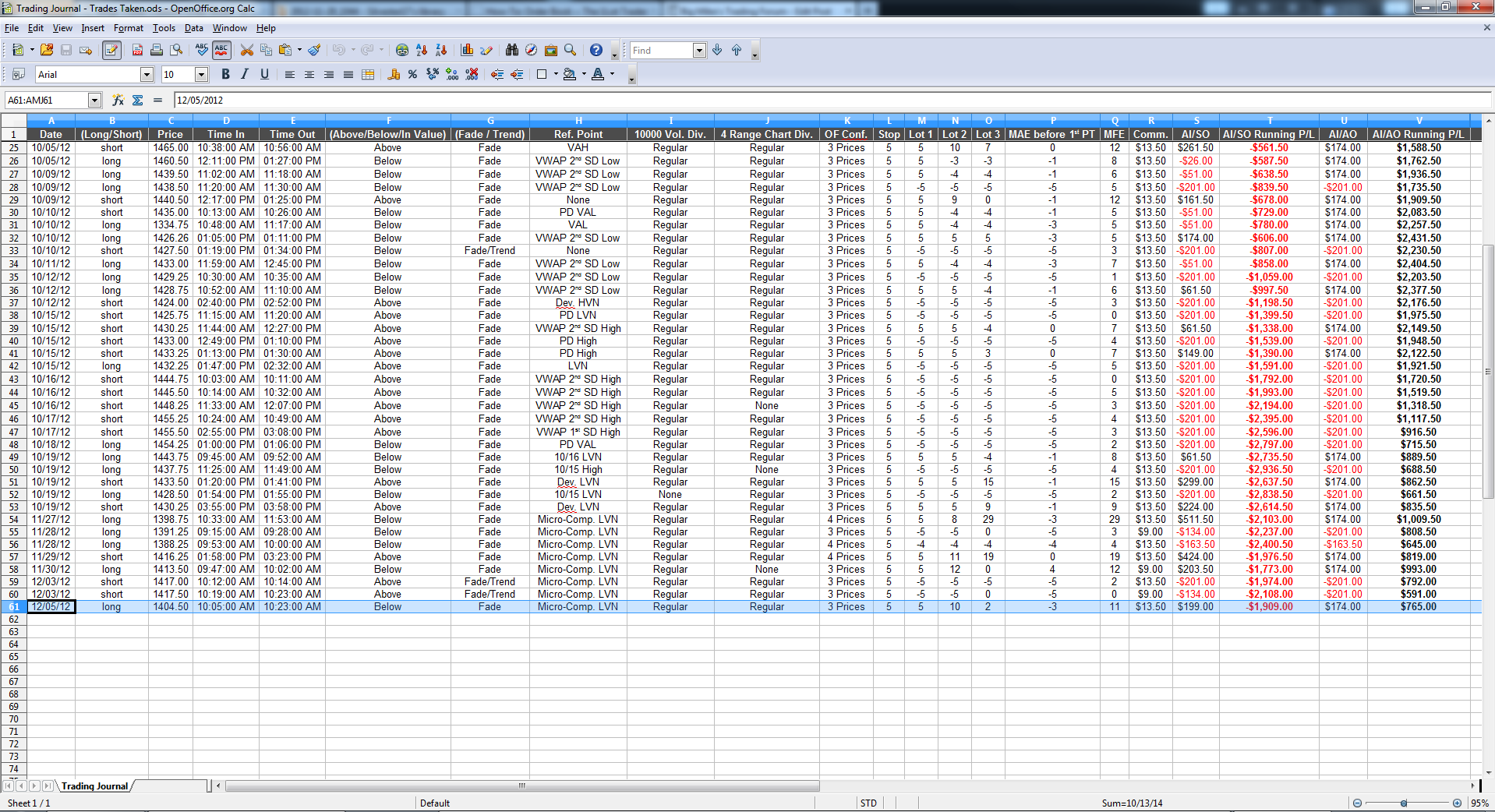Click the Sum sigma icon
Viewport: 1495px width, 812px height.
[138, 100]
